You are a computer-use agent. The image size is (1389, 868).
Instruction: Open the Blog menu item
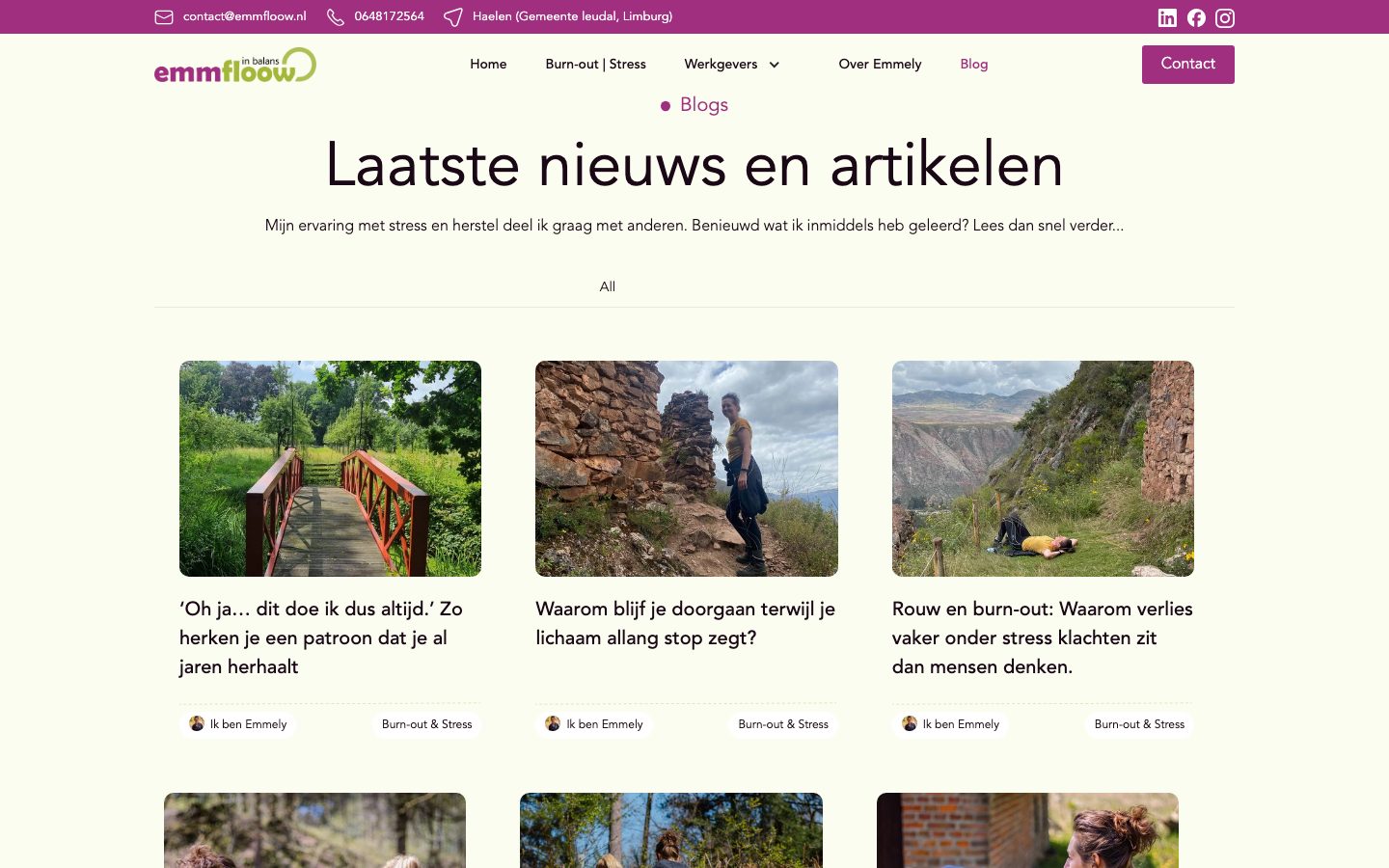pyautogui.click(x=974, y=64)
